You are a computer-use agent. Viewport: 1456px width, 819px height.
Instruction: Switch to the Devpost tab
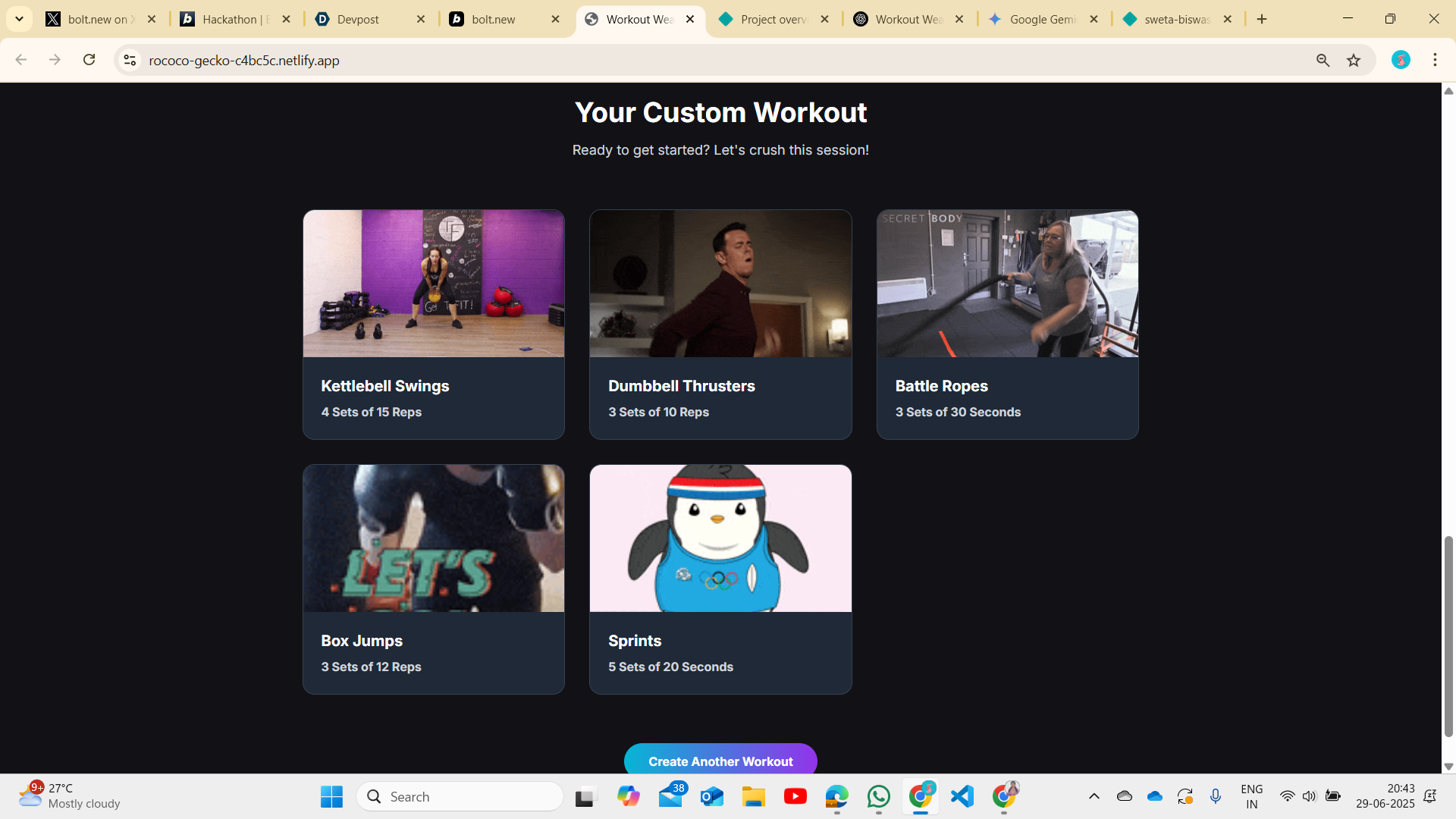pos(358,19)
